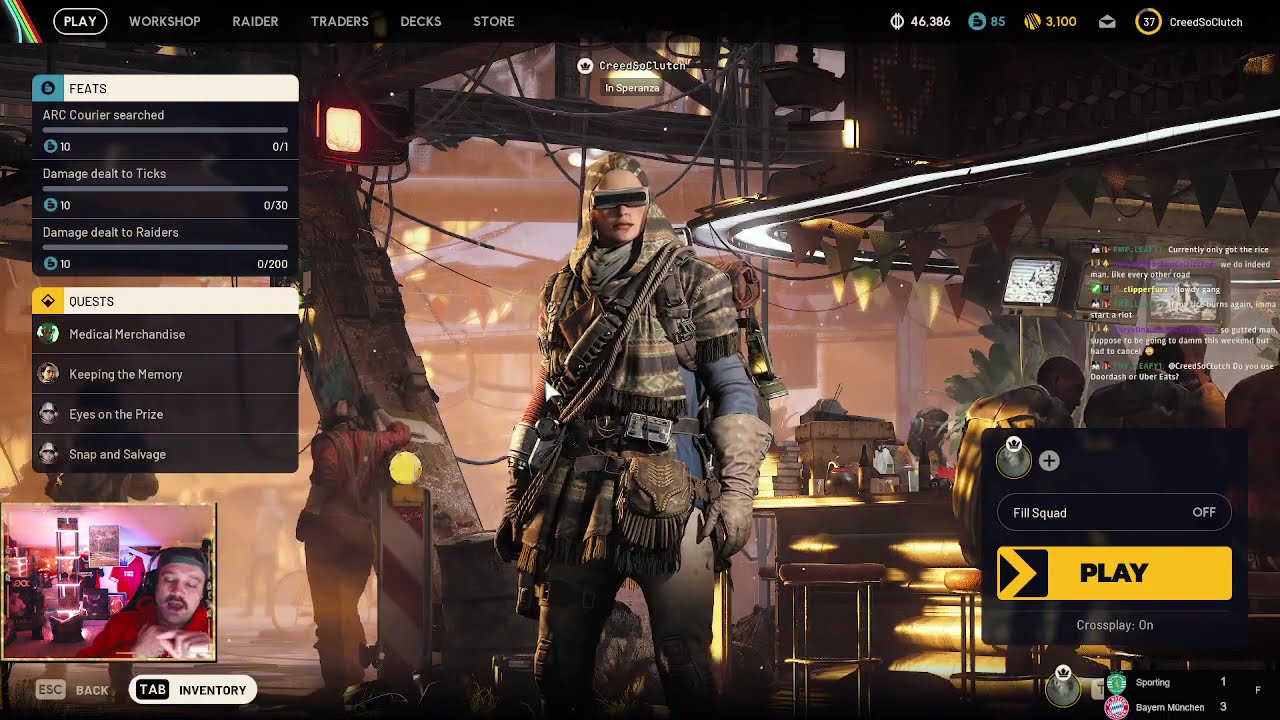Click the "0/200" feat progress count
The height and width of the screenshot is (720, 1280).
point(272,264)
